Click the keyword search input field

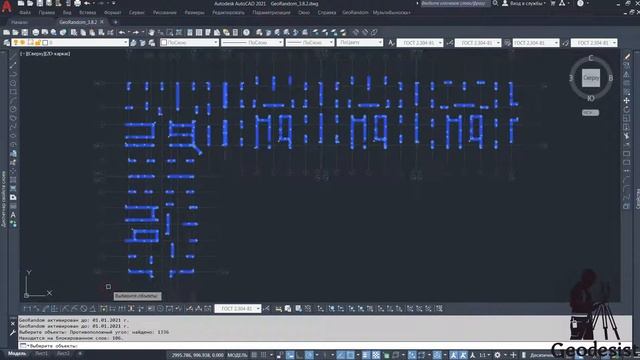(x=455, y=3)
